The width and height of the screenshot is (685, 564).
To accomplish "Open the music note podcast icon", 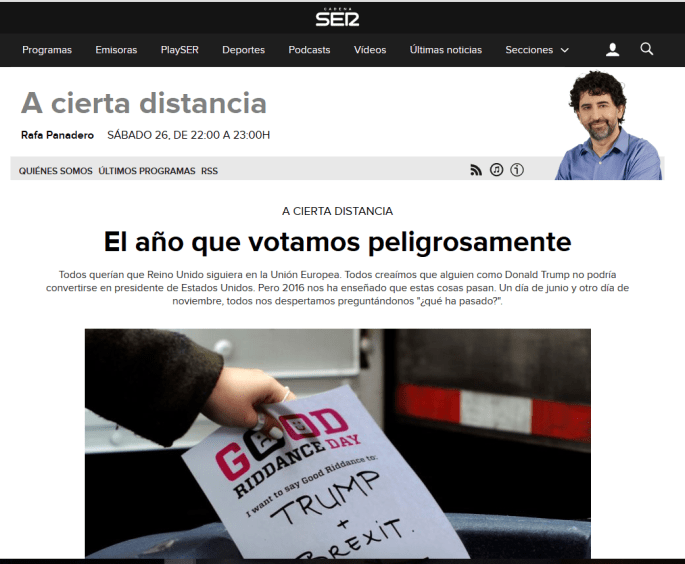I will coord(496,170).
